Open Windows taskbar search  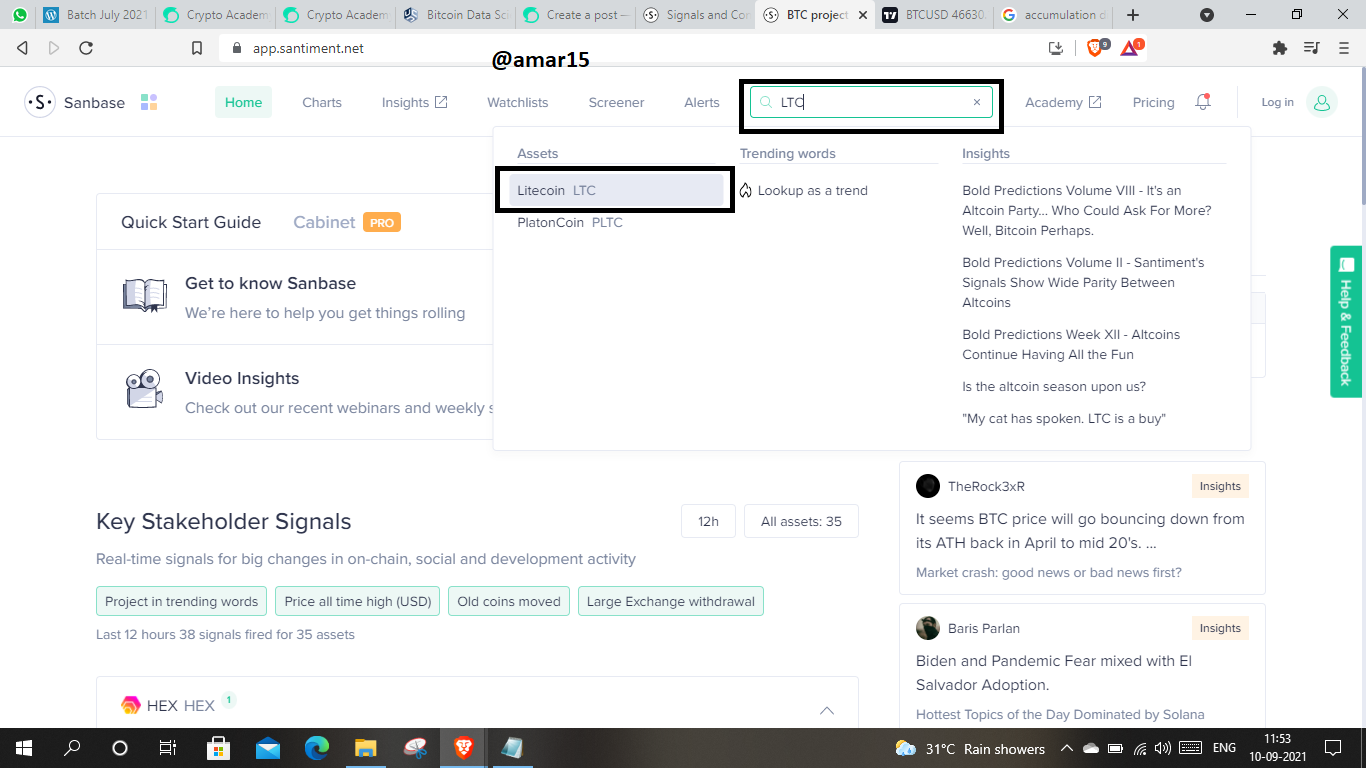pos(72,748)
